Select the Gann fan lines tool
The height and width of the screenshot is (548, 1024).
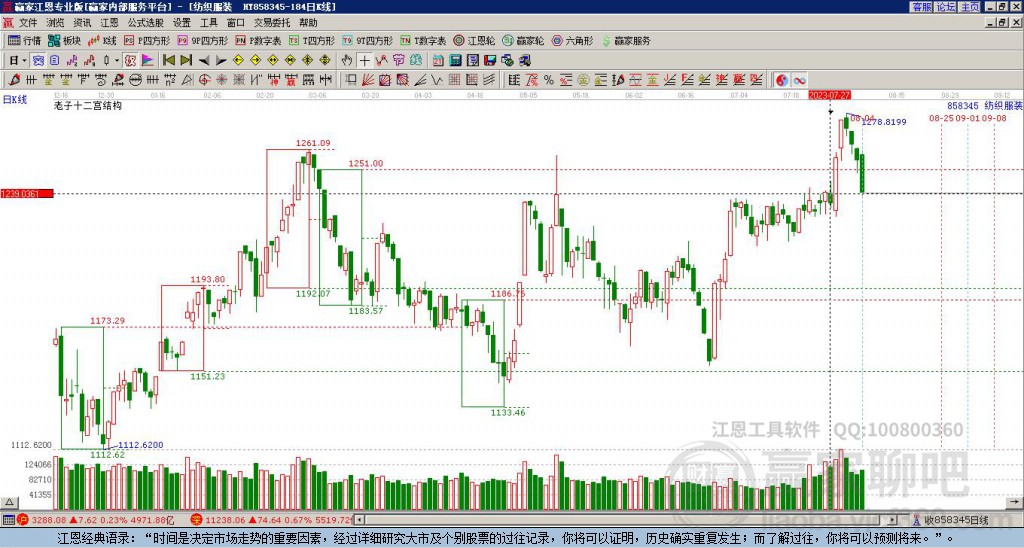[x=368, y=80]
